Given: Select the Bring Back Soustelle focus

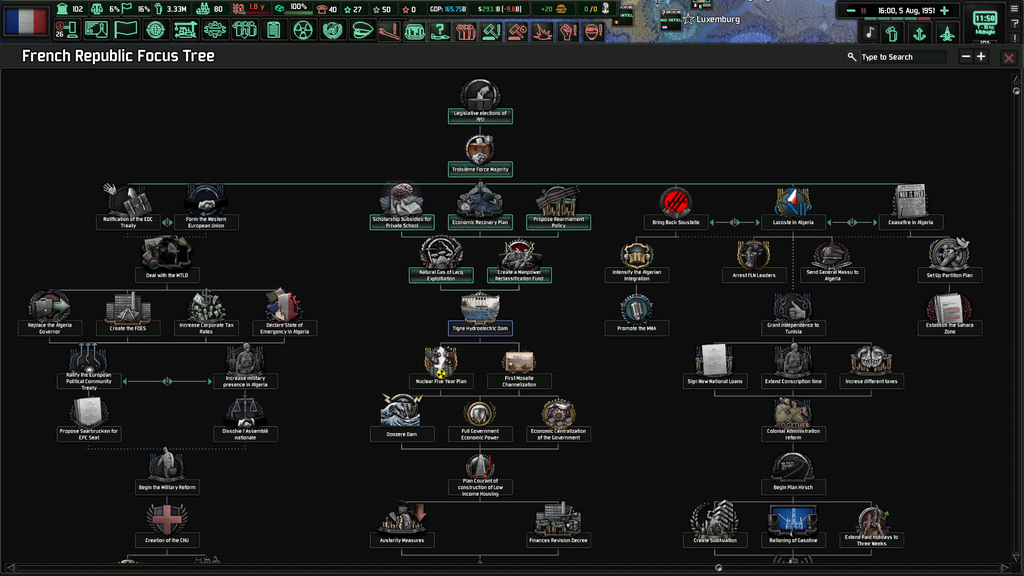Looking at the screenshot, I should coord(676,206).
